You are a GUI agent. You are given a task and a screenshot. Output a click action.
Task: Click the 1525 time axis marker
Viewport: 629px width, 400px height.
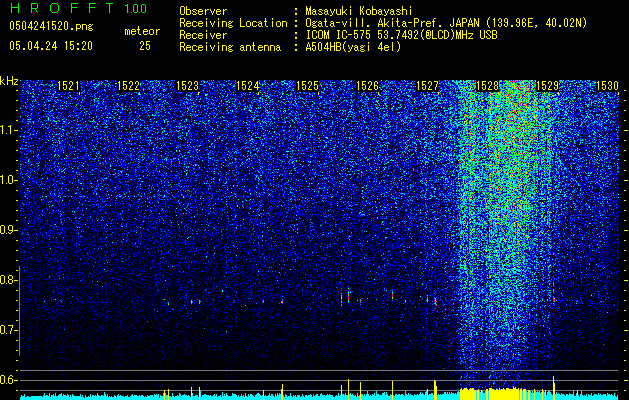click(307, 86)
